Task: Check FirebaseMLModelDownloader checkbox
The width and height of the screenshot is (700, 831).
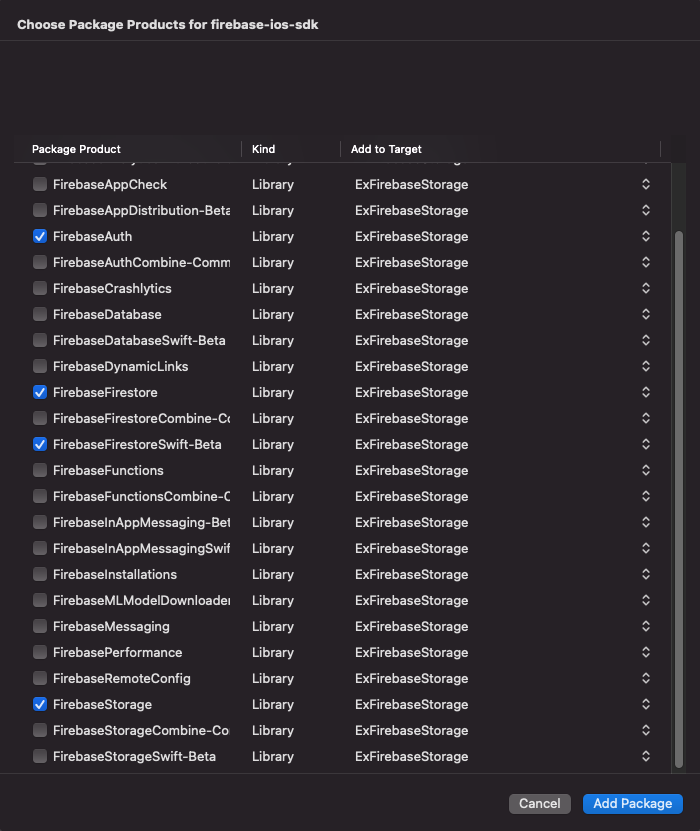Action: click(x=40, y=599)
